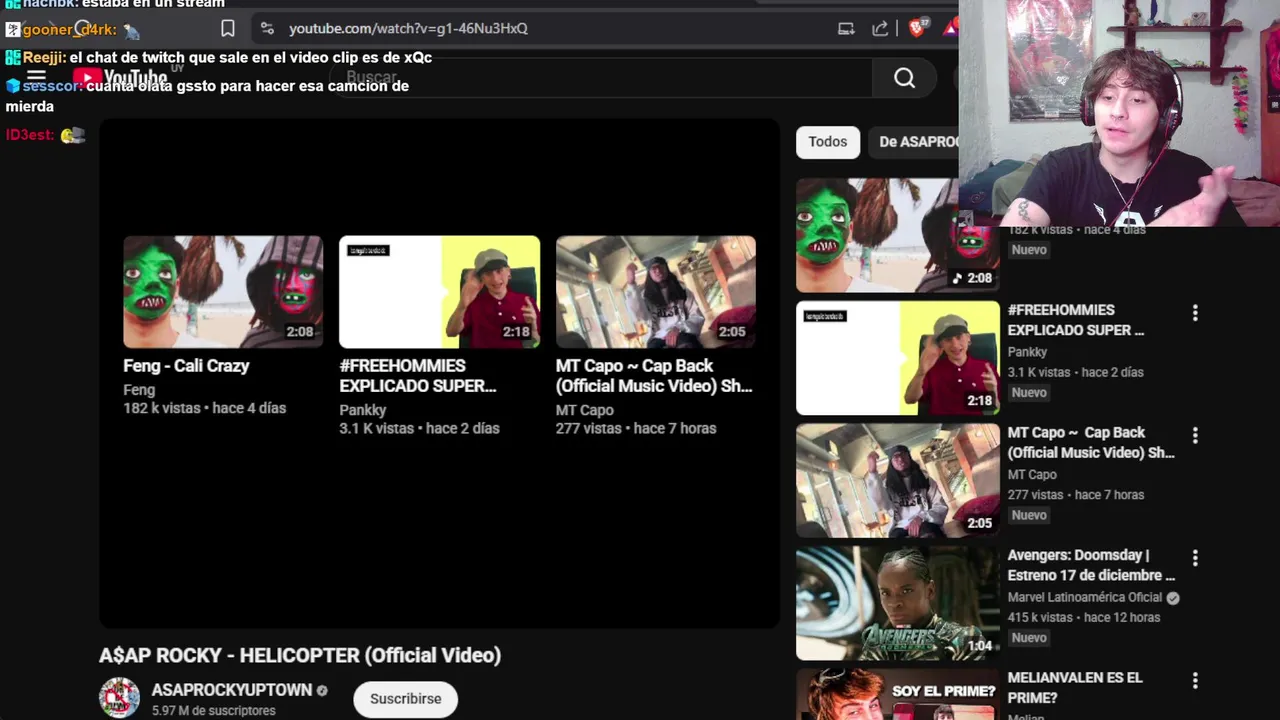Click the cast media icon in address bar
The width and height of the screenshot is (1280, 720).
tap(846, 28)
